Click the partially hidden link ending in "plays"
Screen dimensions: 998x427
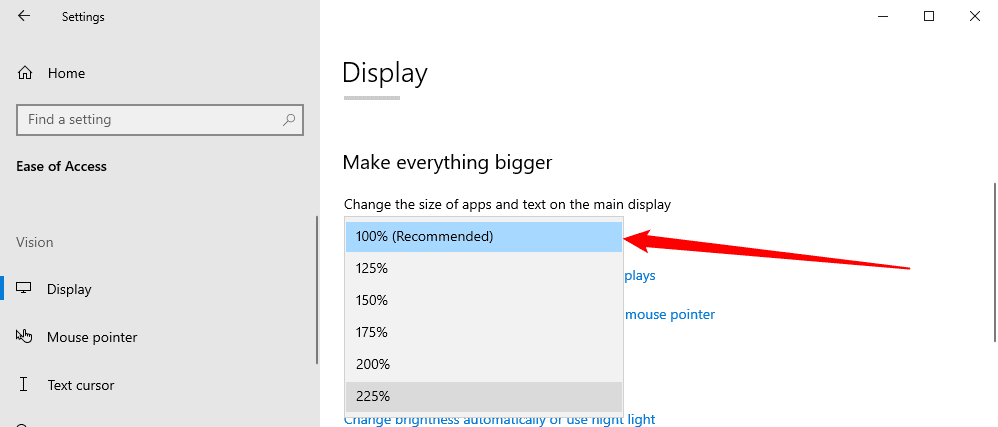(640, 275)
